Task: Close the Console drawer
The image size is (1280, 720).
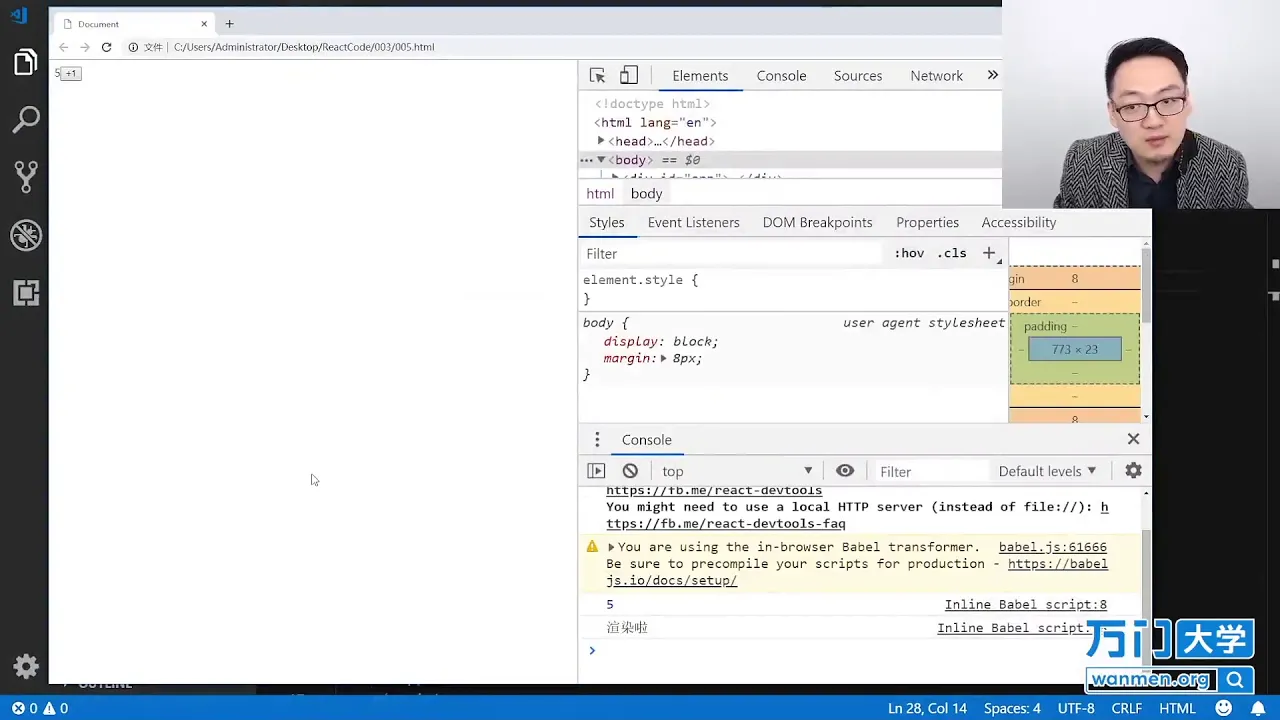Action: coord(1133,439)
